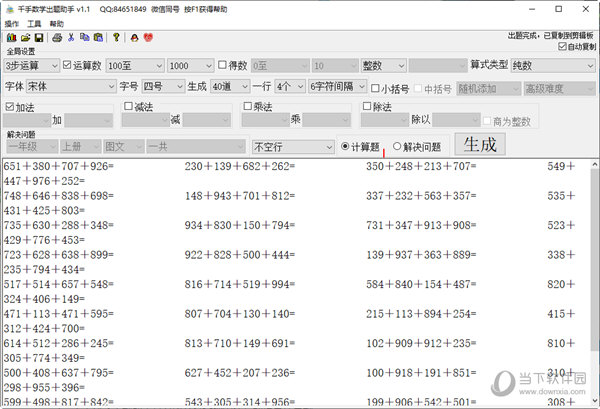Open help via the question mark icon

point(116,37)
